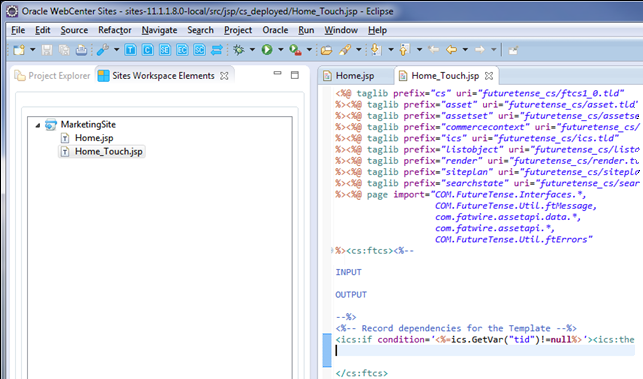Click the Save All toolbar icon
This screenshot has width=643, height=379.
tap(64, 50)
